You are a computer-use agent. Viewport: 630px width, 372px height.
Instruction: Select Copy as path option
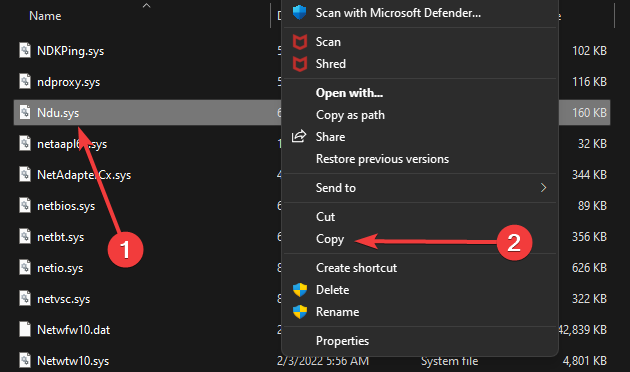pyautogui.click(x=350, y=115)
